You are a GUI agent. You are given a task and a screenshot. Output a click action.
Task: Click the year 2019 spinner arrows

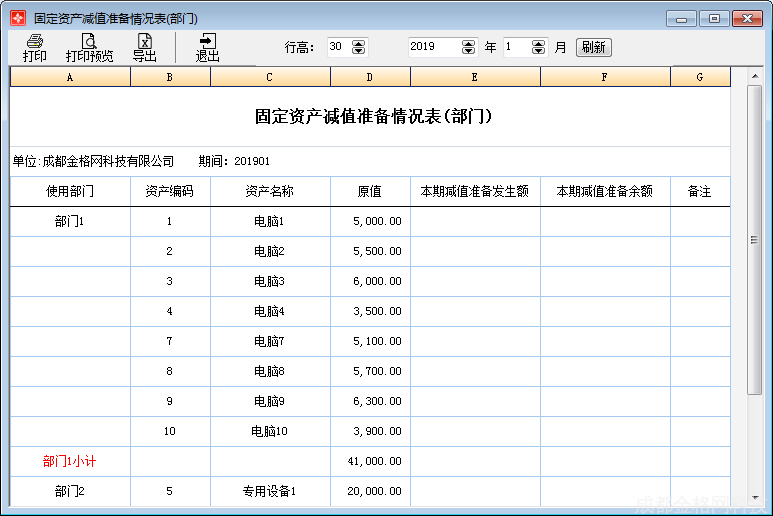tap(469, 47)
